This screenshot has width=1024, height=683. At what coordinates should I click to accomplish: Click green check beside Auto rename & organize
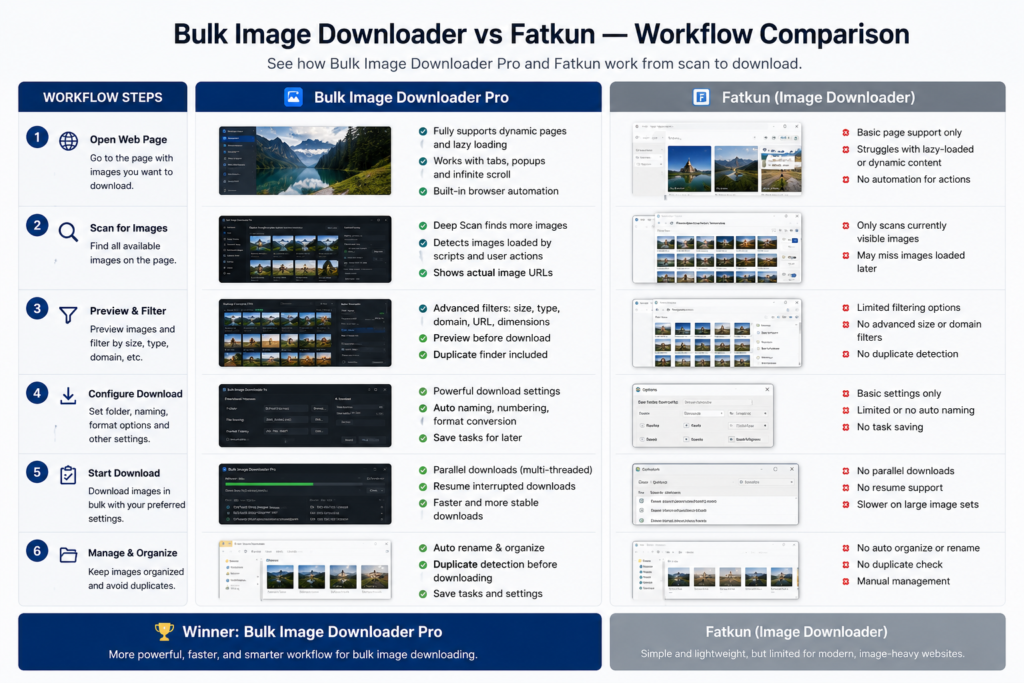point(423,548)
